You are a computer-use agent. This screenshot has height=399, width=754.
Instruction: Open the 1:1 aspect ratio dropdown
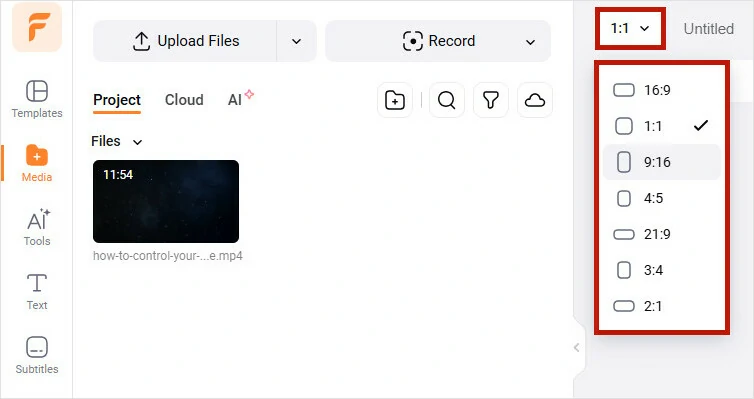click(x=630, y=28)
